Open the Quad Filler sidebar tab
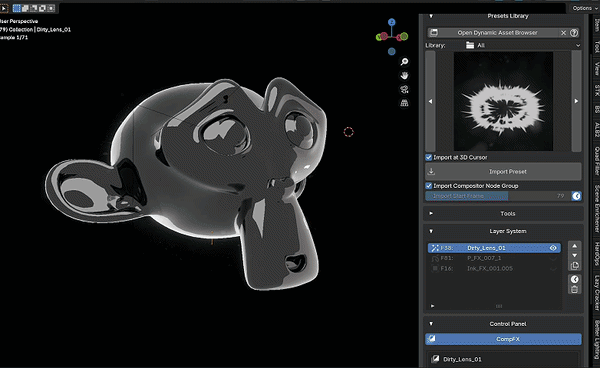600x368 pixels. [x=596, y=161]
